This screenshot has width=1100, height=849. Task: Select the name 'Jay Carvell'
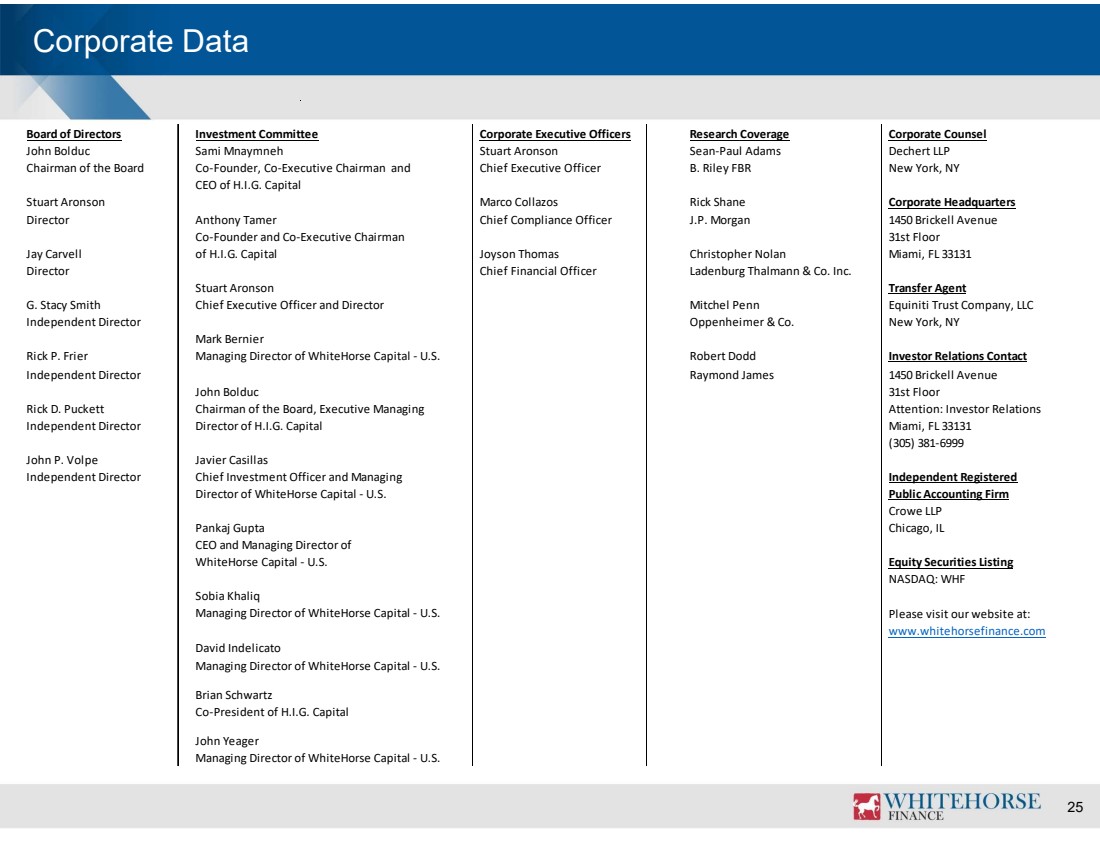coord(54,254)
